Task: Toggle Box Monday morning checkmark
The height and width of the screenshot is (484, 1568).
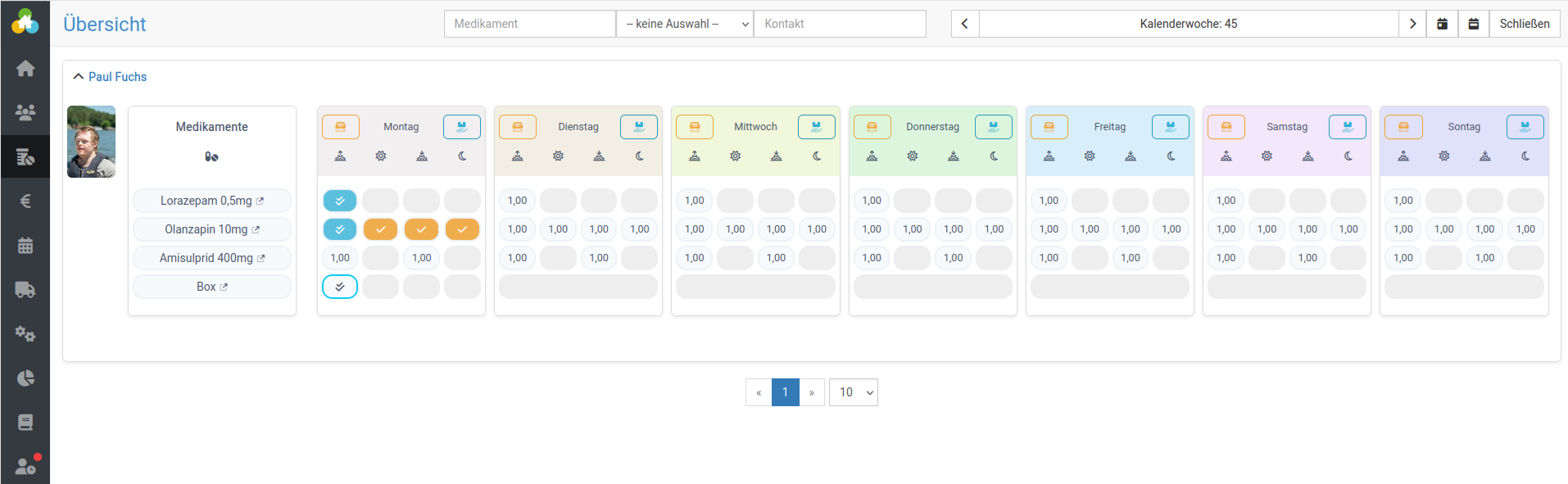Action: tap(340, 287)
